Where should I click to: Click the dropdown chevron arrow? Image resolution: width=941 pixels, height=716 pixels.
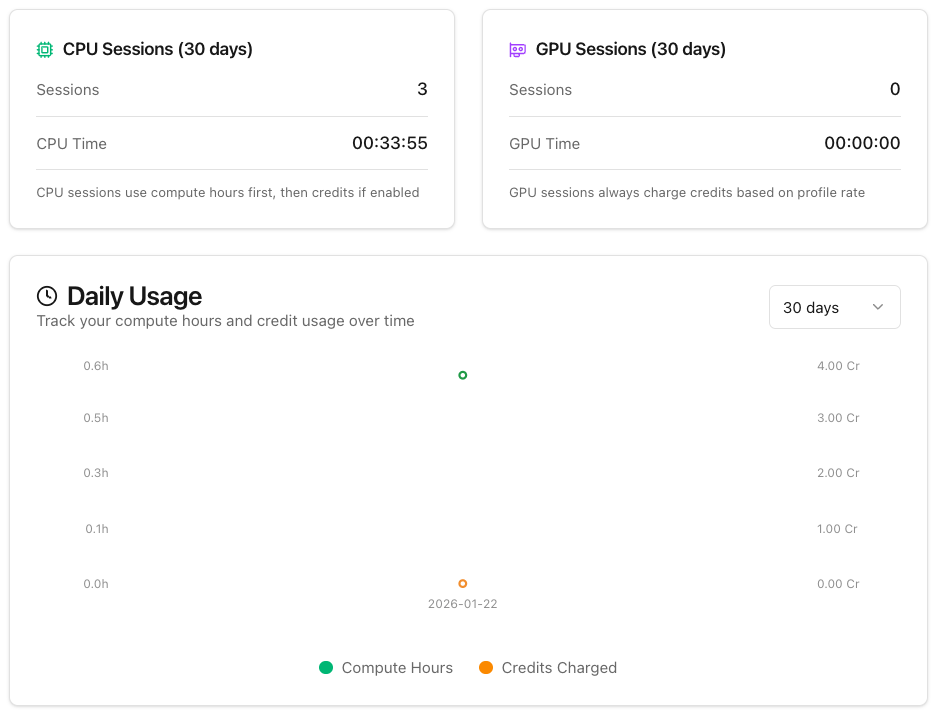click(x=878, y=307)
